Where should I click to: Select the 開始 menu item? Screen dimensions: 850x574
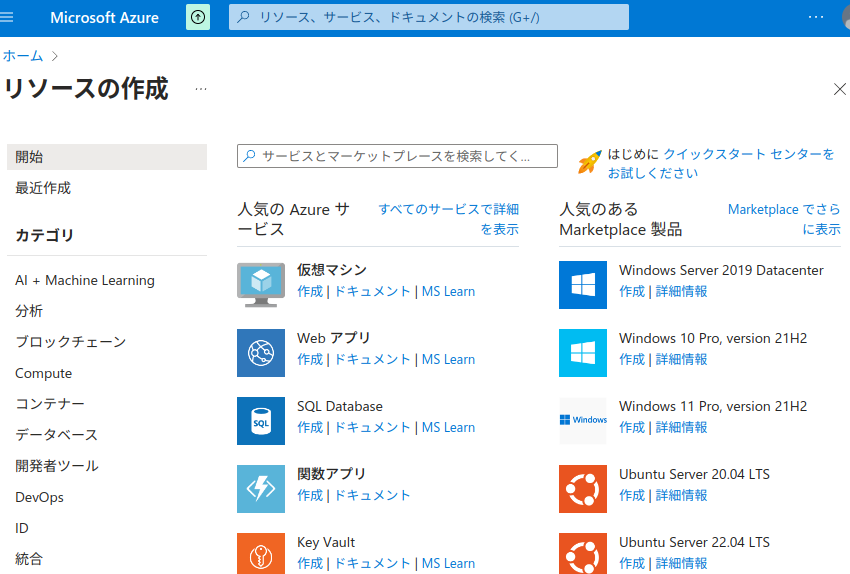click(107, 157)
